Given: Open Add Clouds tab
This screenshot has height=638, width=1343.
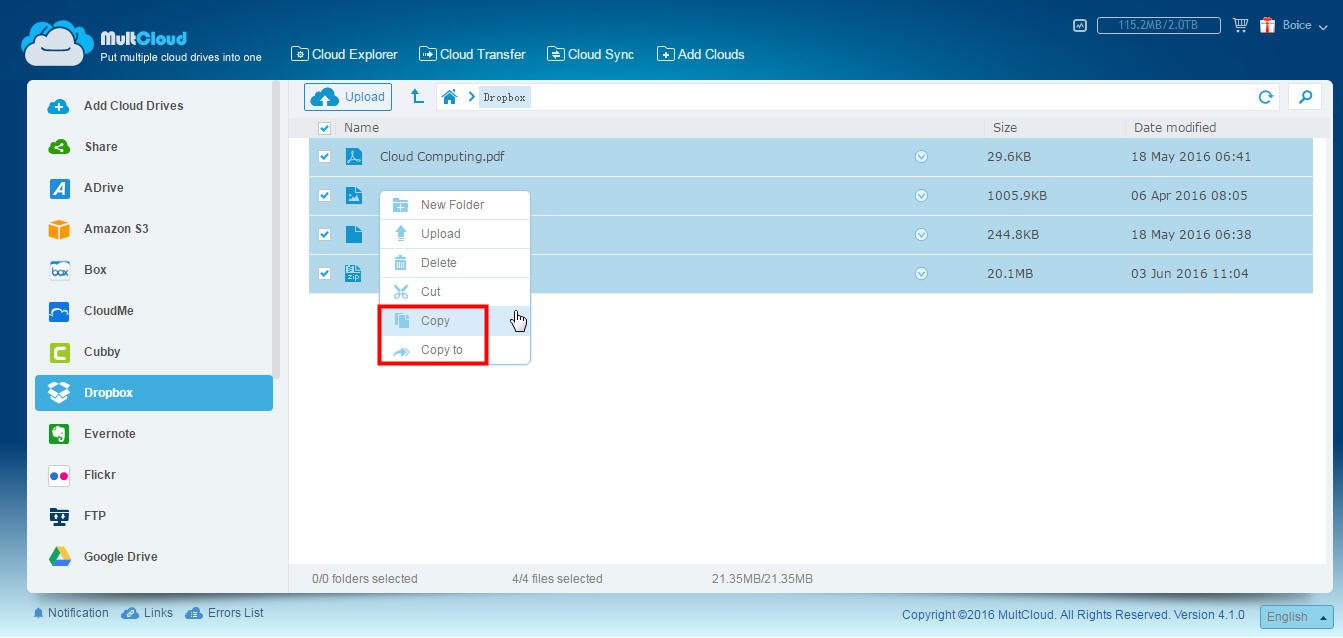Looking at the screenshot, I should point(700,54).
